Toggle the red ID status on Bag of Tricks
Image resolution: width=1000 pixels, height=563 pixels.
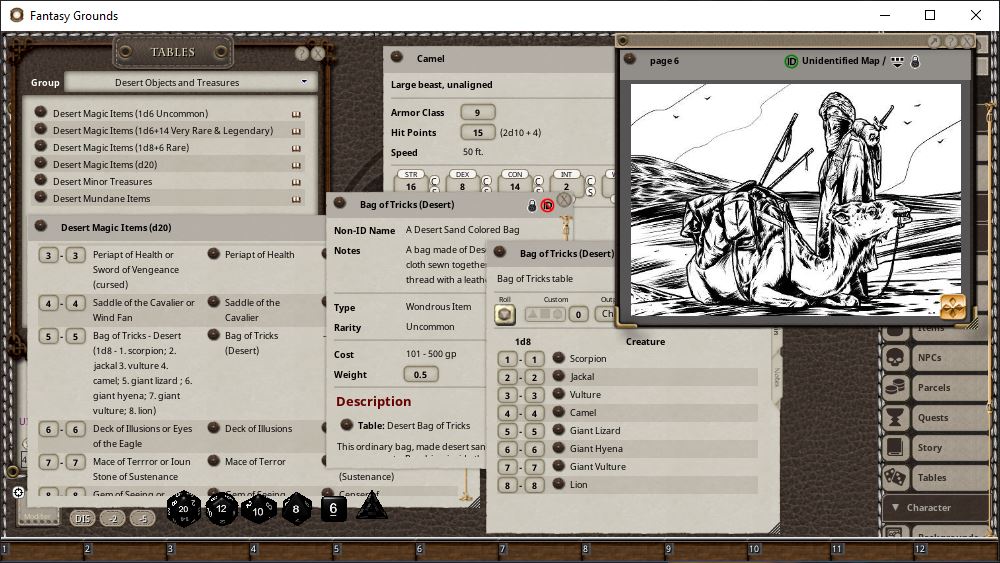point(547,205)
